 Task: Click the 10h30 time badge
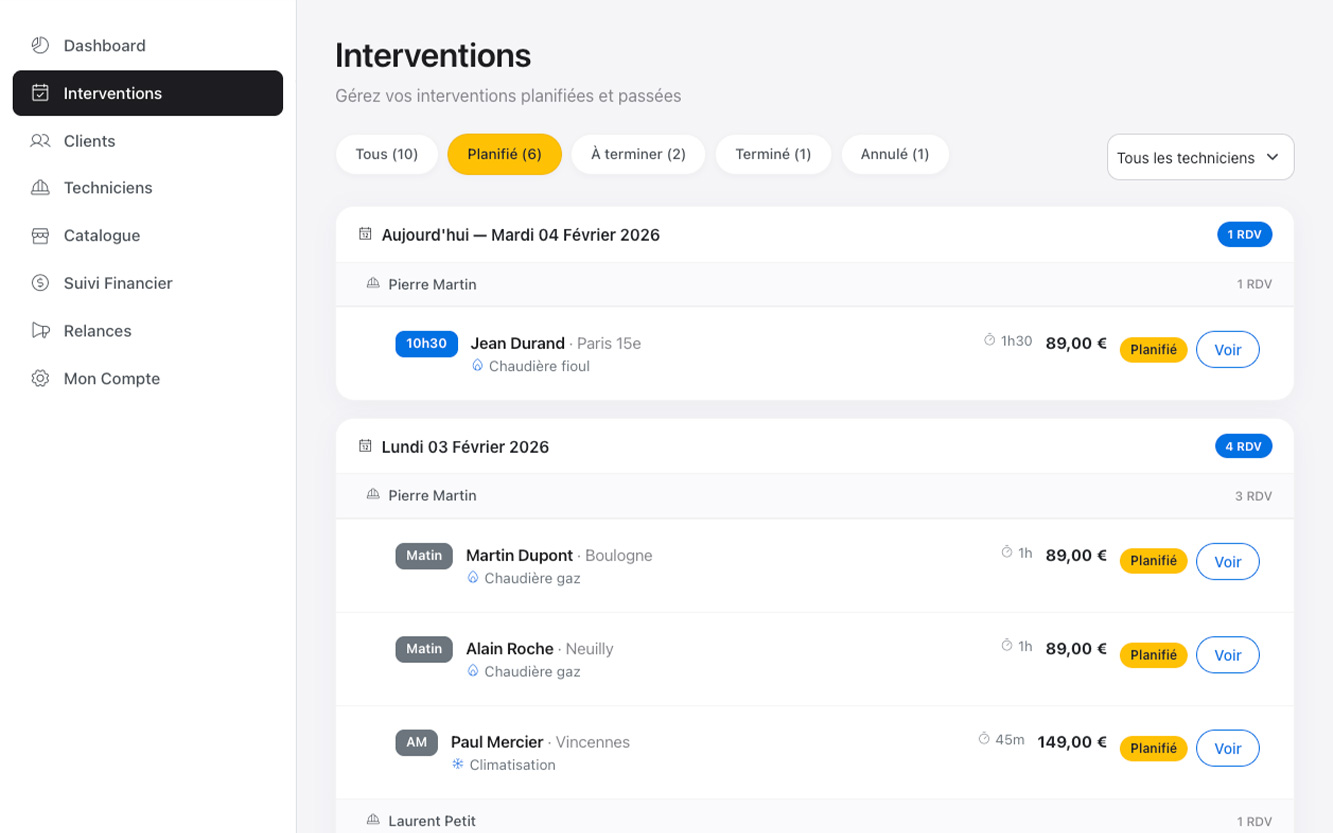point(426,343)
